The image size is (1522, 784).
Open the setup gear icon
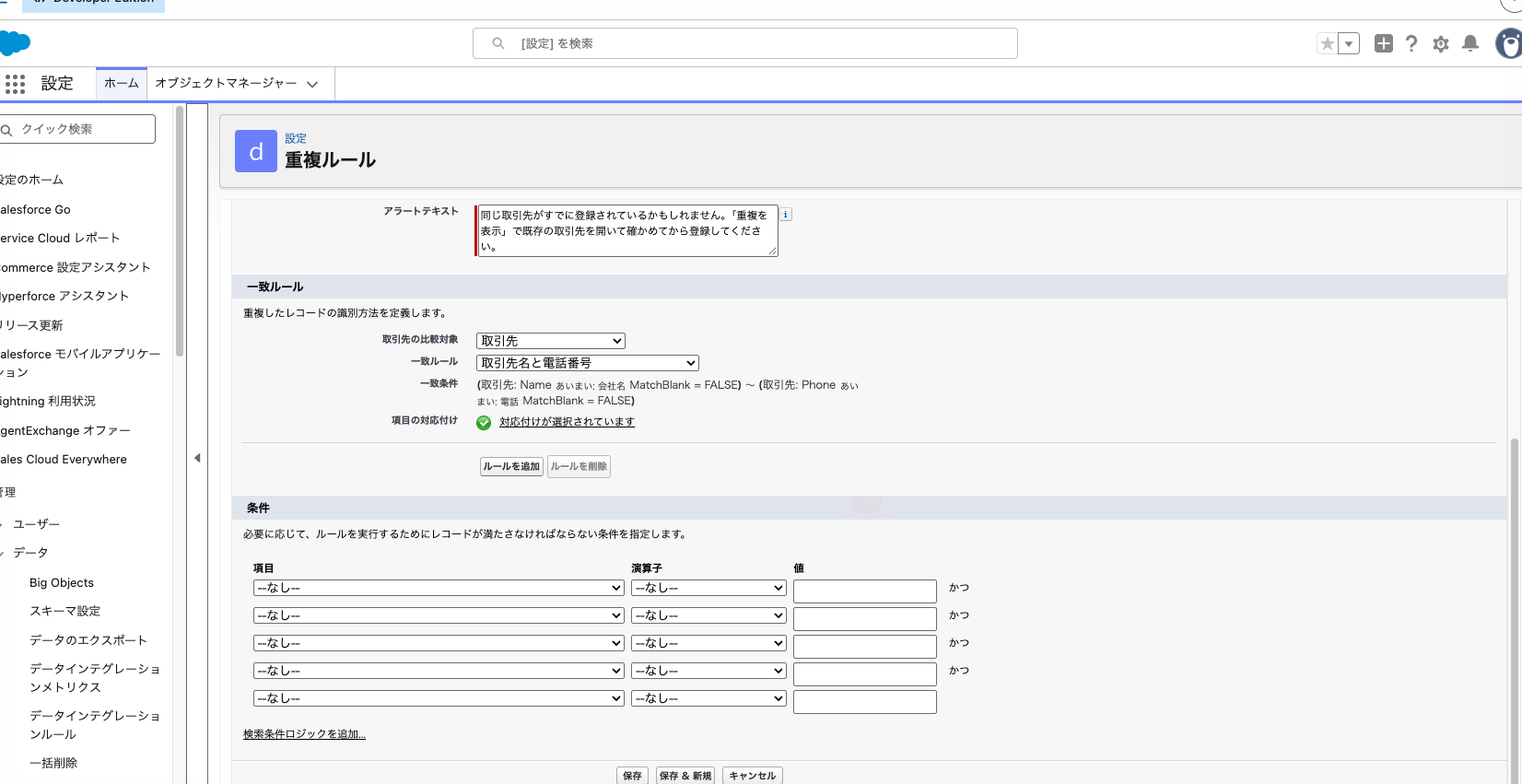pos(1441,43)
